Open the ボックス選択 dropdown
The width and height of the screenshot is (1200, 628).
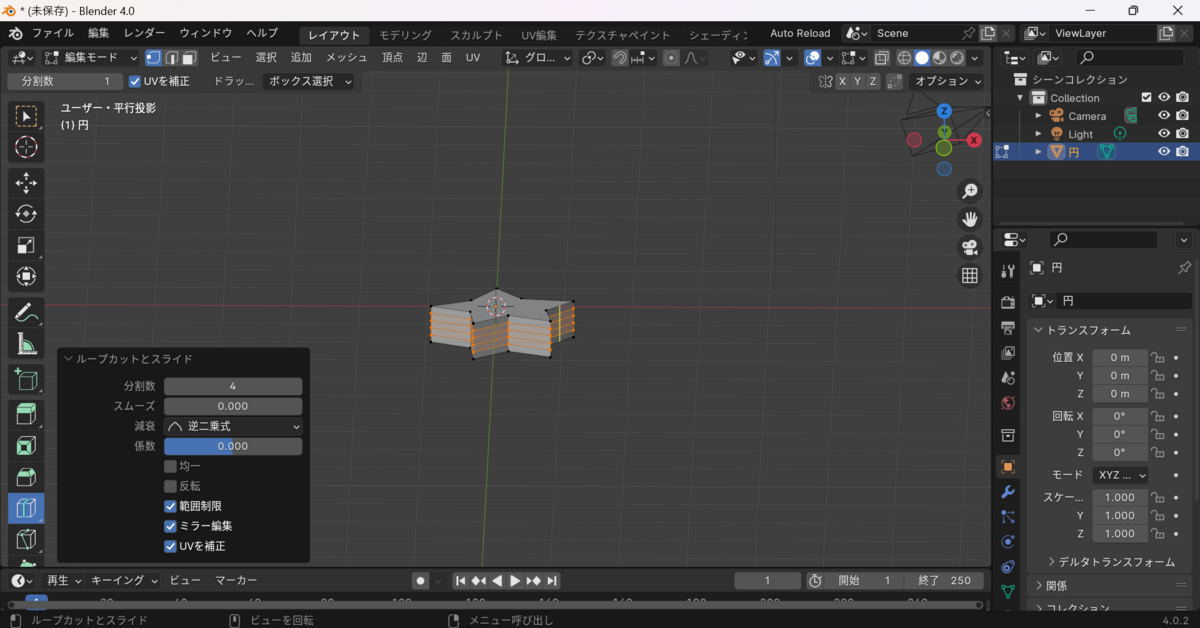pyautogui.click(x=309, y=81)
